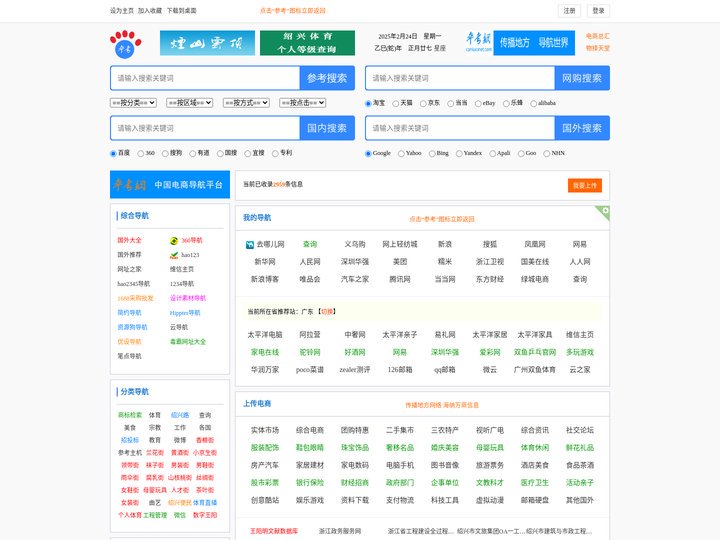The height and width of the screenshot is (540, 720).
Task: Select the Google radio button
Action: [368, 154]
